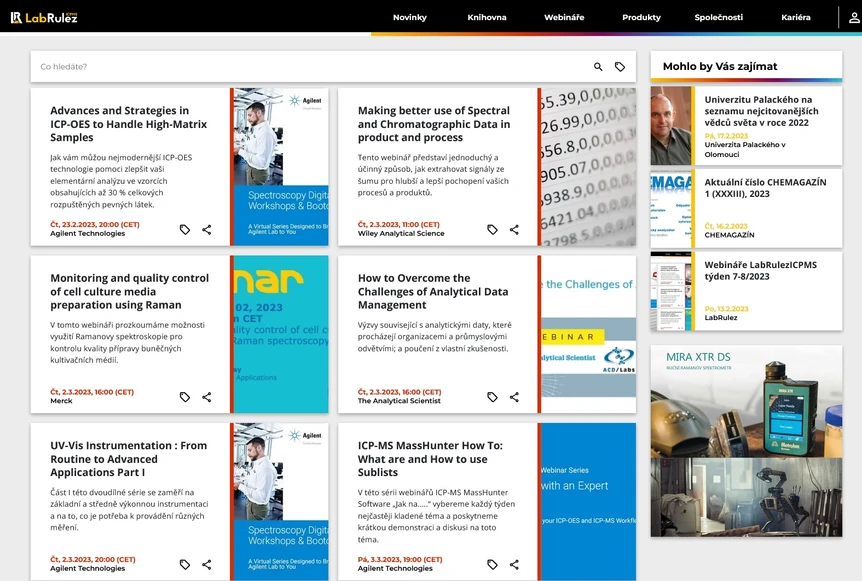Click 'CHEMAGAZÍN' source label under 16.2.2023
The image size is (862, 581).
[729, 235]
